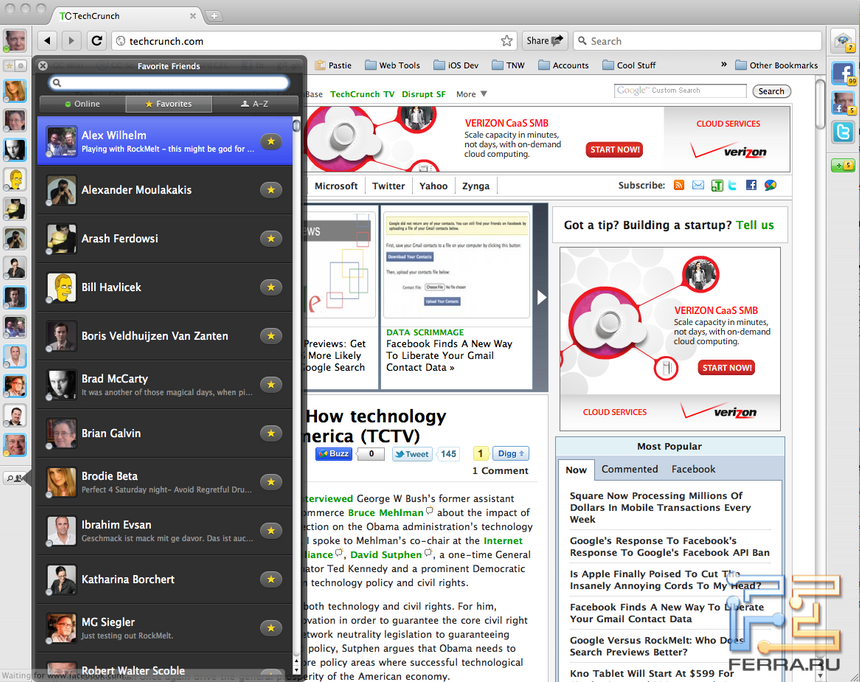This screenshot has width=860, height=682.
Task: Open the Web Tools bookmark folder
Action: coord(392,65)
